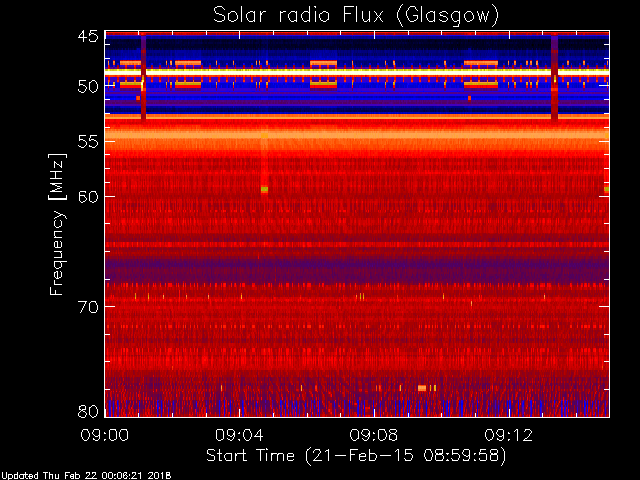The height and width of the screenshot is (480, 640).
Task: Click the "Solar radio Flux (Glasgow)" title
Action: [356, 16]
